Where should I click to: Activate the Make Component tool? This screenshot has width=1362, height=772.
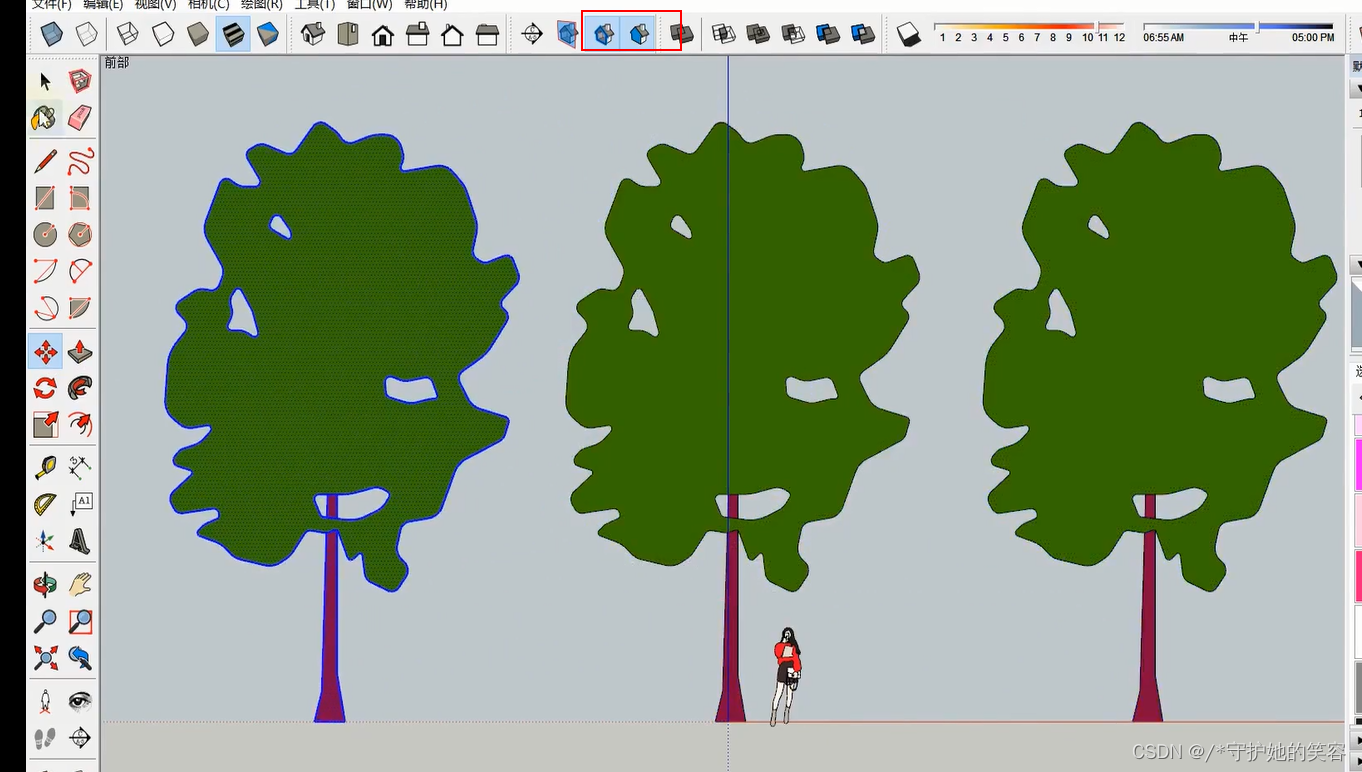[x=80, y=82]
